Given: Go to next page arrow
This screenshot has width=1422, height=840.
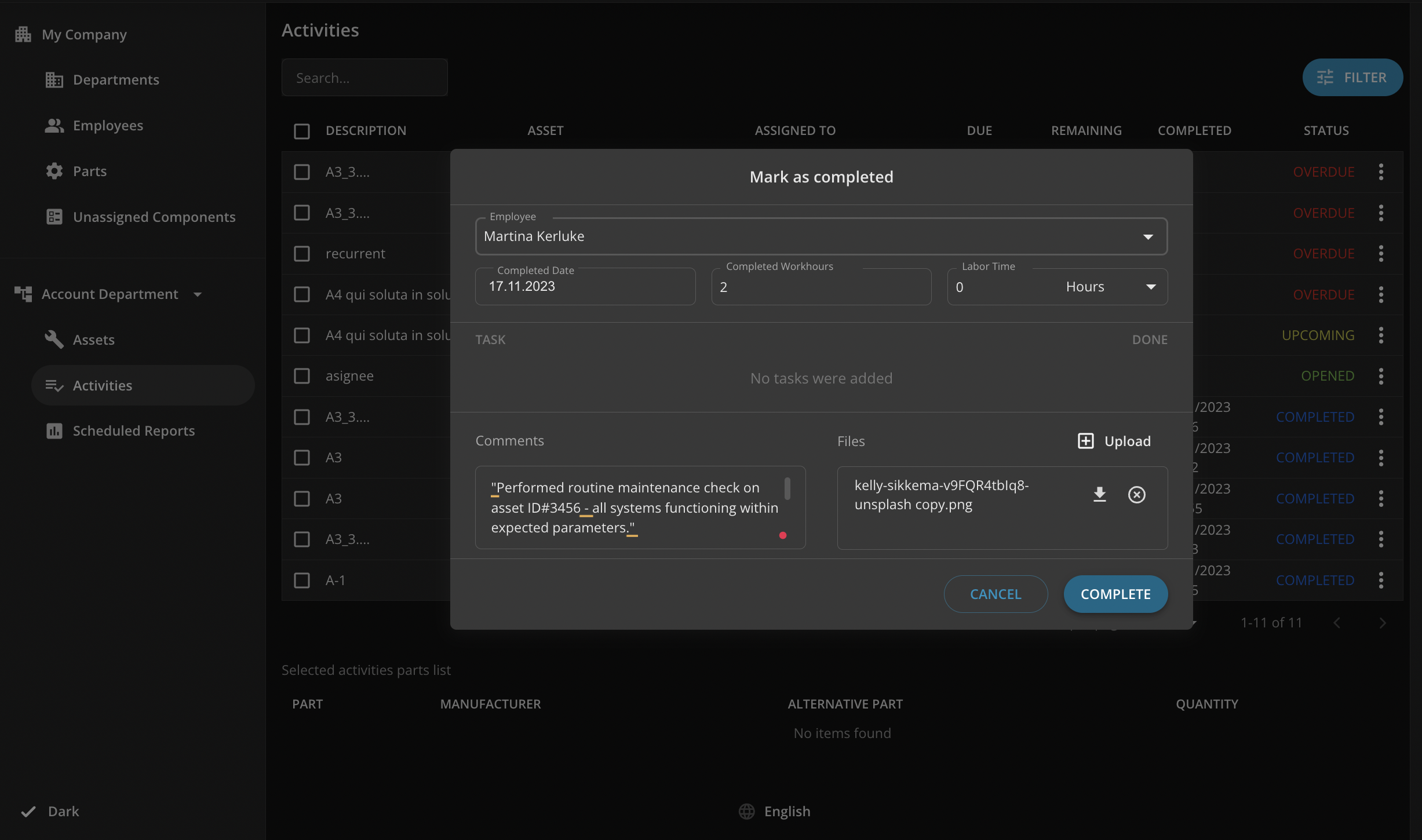Looking at the screenshot, I should click(1383, 623).
